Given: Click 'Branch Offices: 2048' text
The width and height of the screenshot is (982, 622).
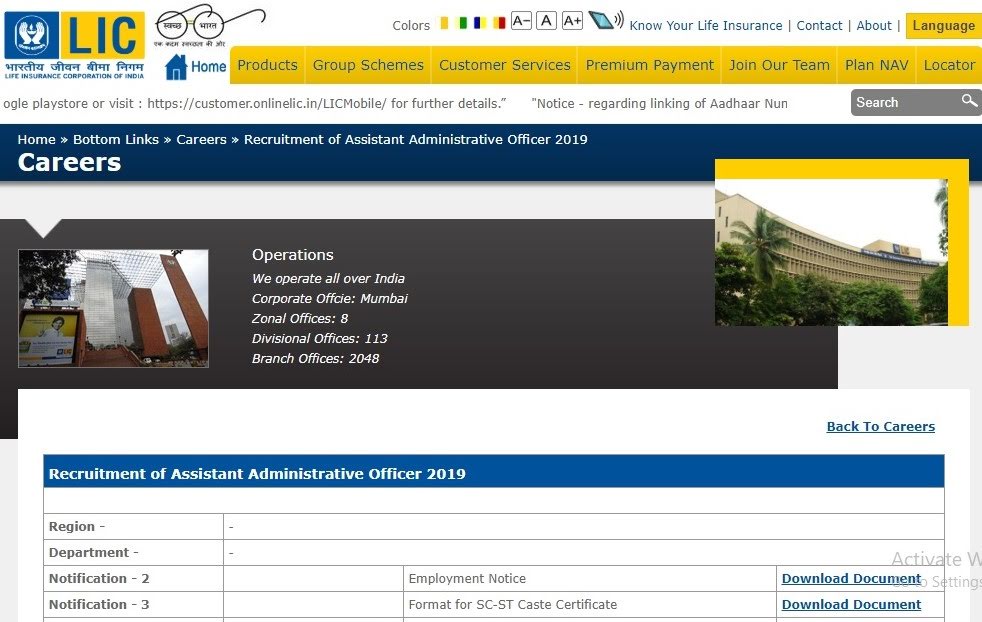Looking at the screenshot, I should coord(316,359).
